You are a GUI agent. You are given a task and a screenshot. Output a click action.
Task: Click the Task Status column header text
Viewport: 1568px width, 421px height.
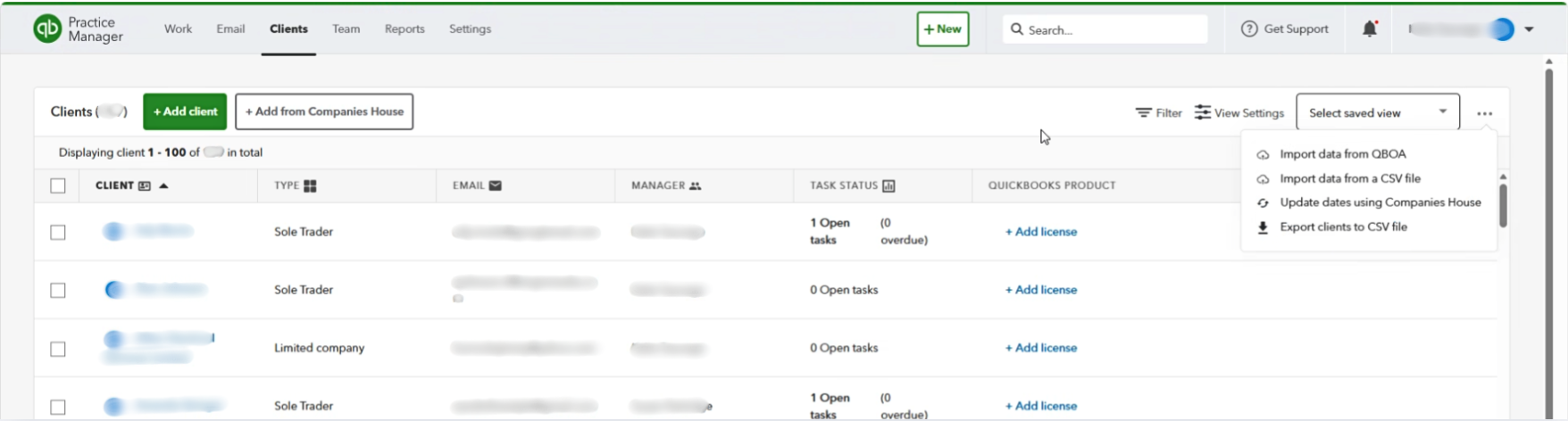tap(844, 186)
